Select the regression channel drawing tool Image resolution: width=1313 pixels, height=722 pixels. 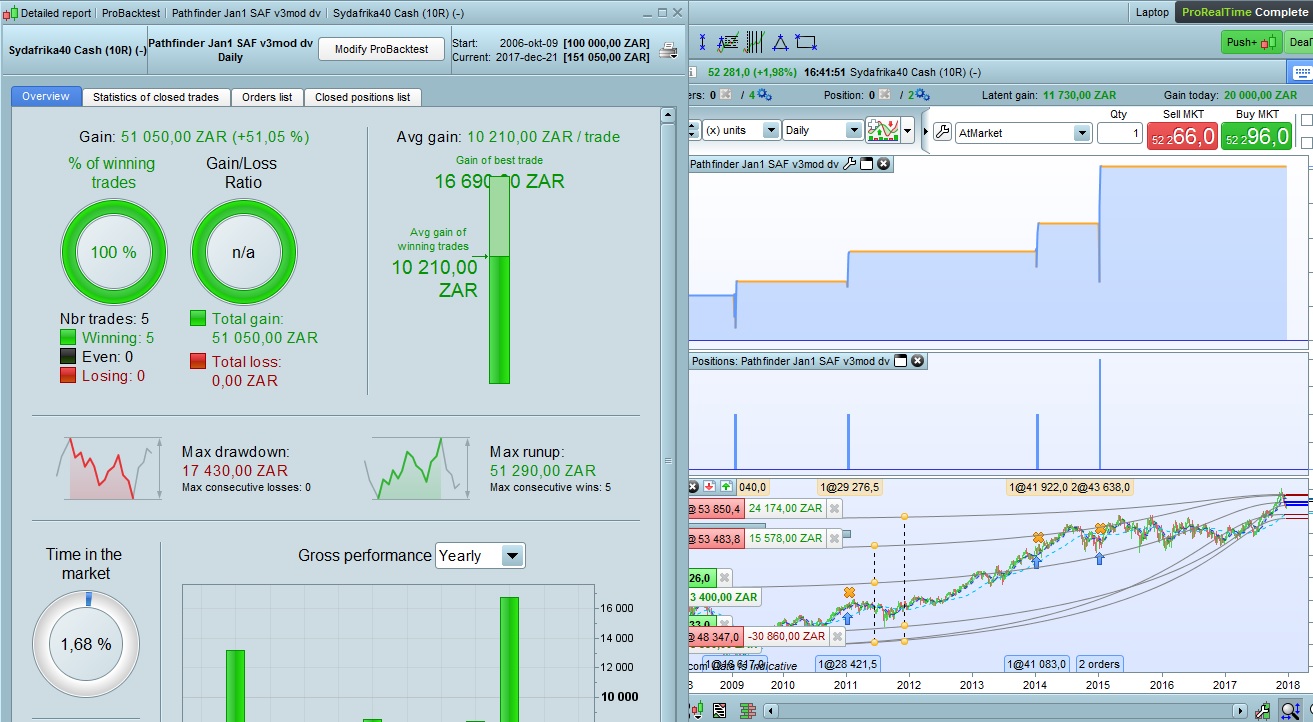[728, 43]
